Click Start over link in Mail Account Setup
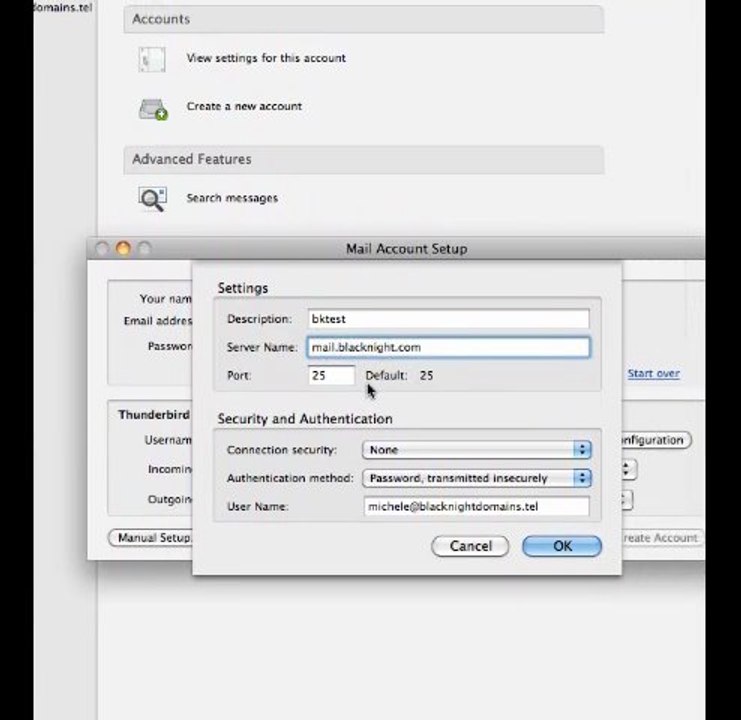The image size is (741, 720). click(654, 374)
